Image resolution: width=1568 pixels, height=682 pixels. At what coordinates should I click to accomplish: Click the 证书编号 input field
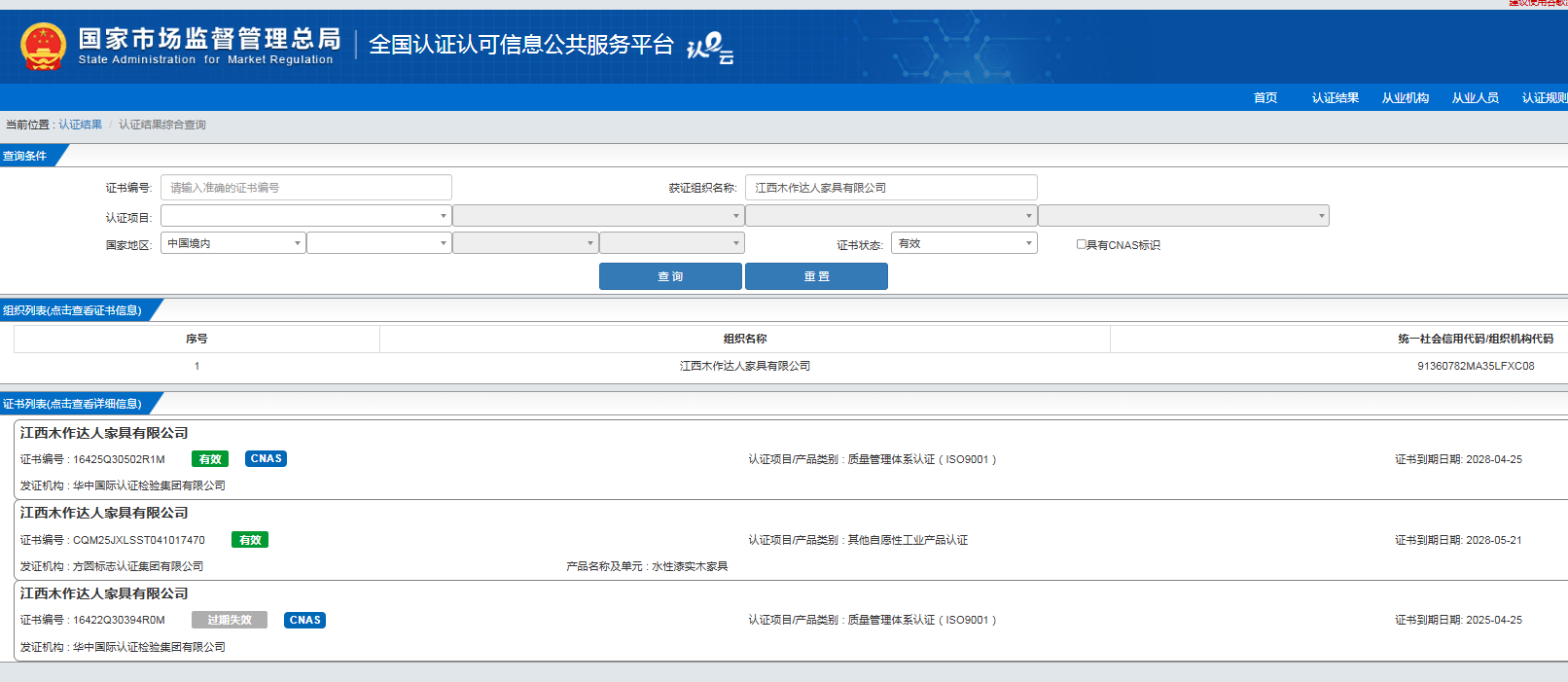tap(305, 188)
